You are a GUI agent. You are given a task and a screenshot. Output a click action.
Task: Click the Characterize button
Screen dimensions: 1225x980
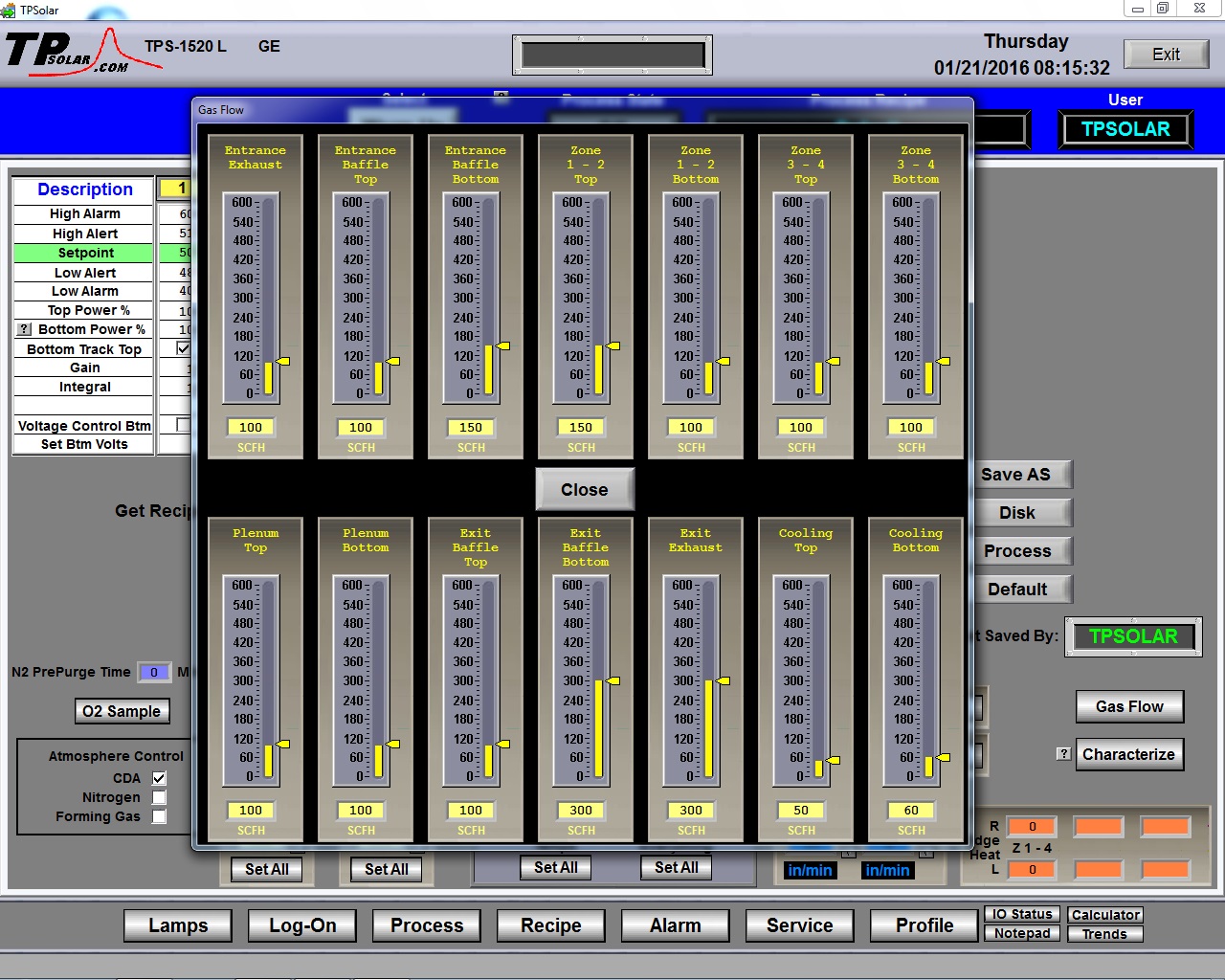(1130, 754)
